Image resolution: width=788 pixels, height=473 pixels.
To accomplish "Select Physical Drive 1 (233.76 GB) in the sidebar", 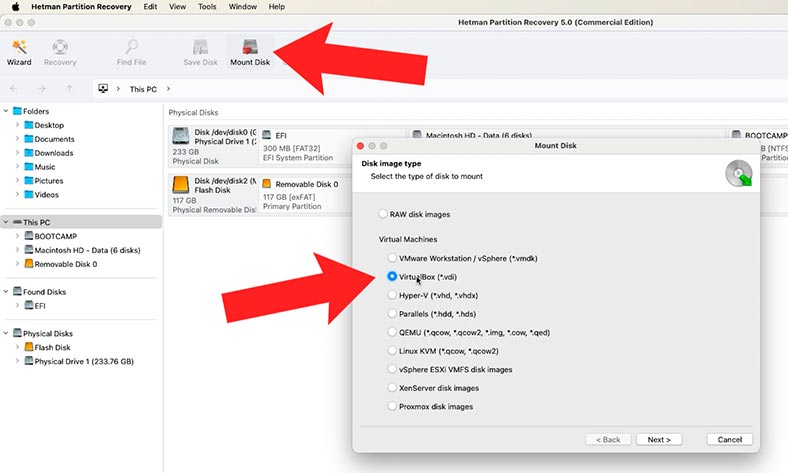I will [84, 361].
